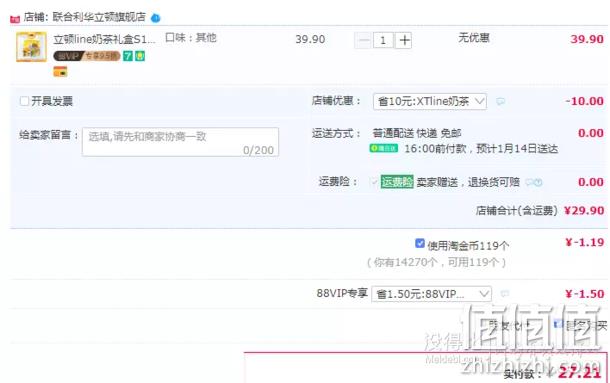Toggle the 运费险 checkbox
This screenshot has width=610, height=383.
pyautogui.click(x=374, y=182)
